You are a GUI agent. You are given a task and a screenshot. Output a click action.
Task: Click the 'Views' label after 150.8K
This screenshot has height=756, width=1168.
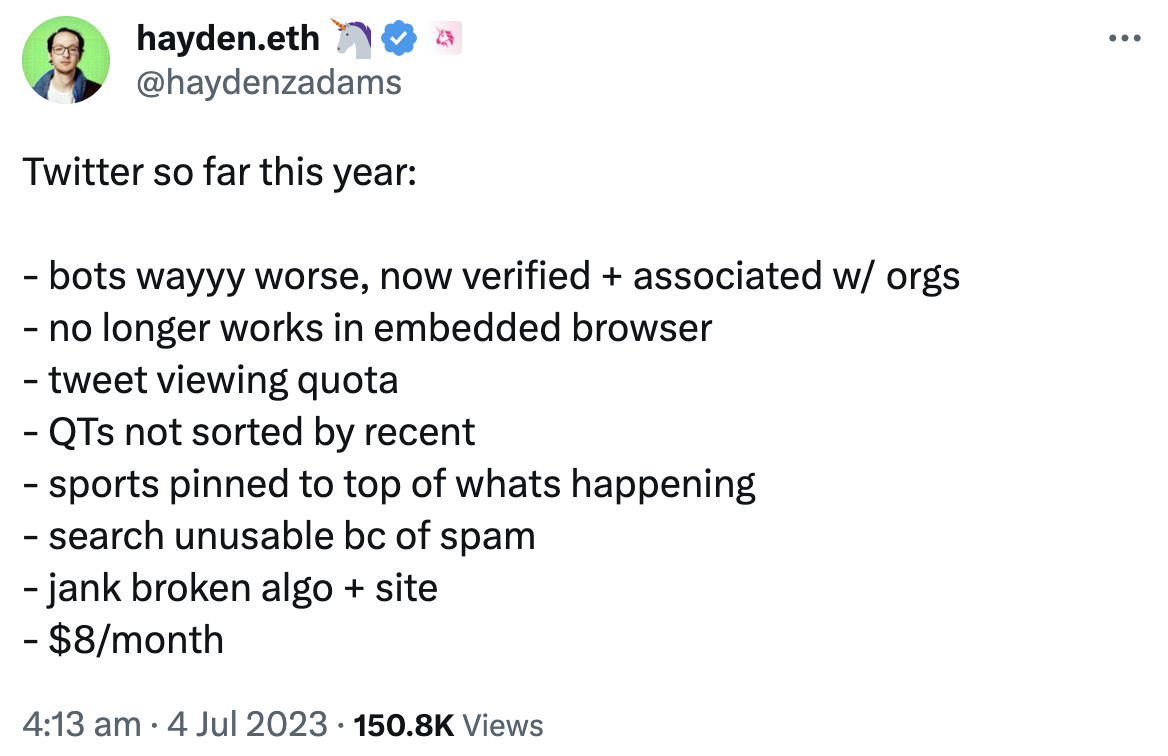[x=504, y=725]
